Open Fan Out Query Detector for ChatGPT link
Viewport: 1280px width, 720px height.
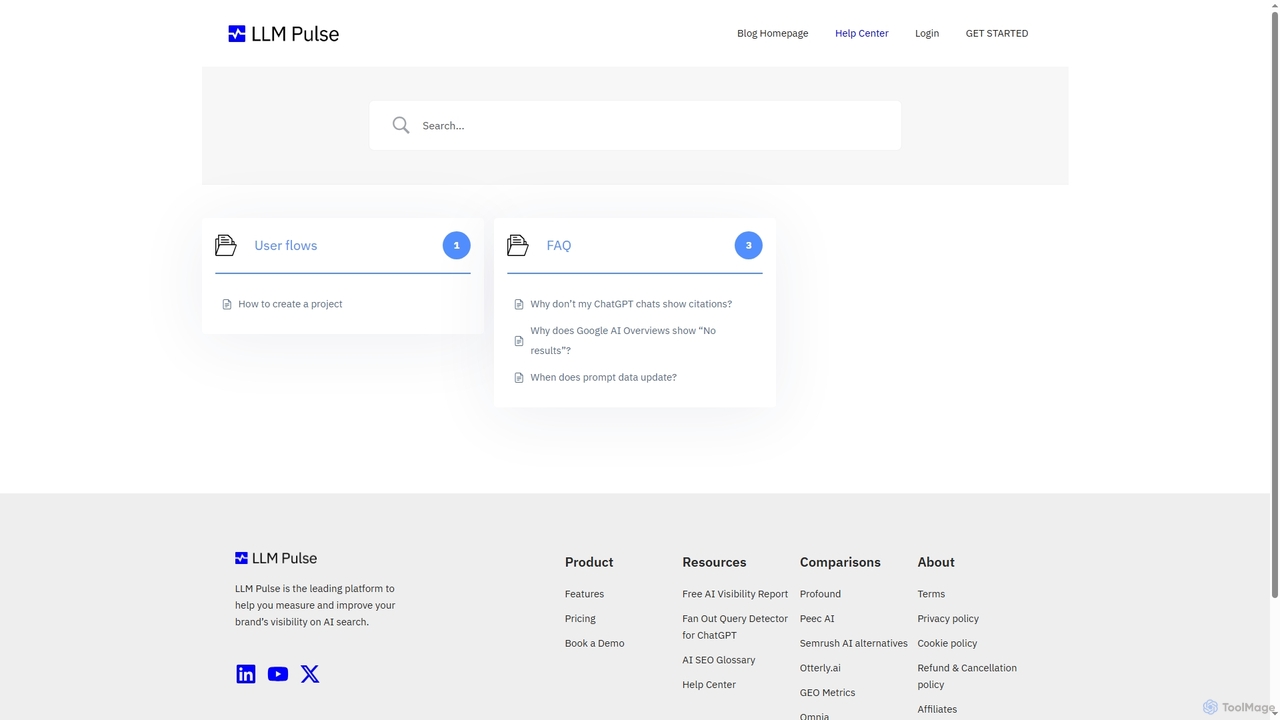735,627
